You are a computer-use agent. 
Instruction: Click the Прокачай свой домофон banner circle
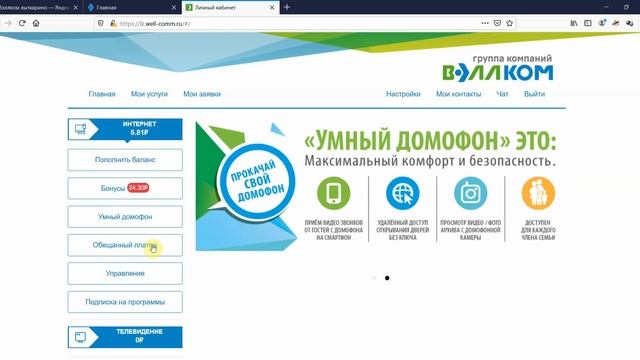click(257, 182)
